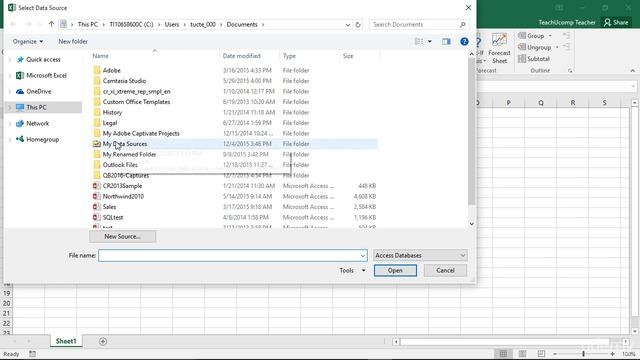The width and height of the screenshot is (640, 360).
Task: Click the new sheet plus icon in Excel
Action: (103, 341)
